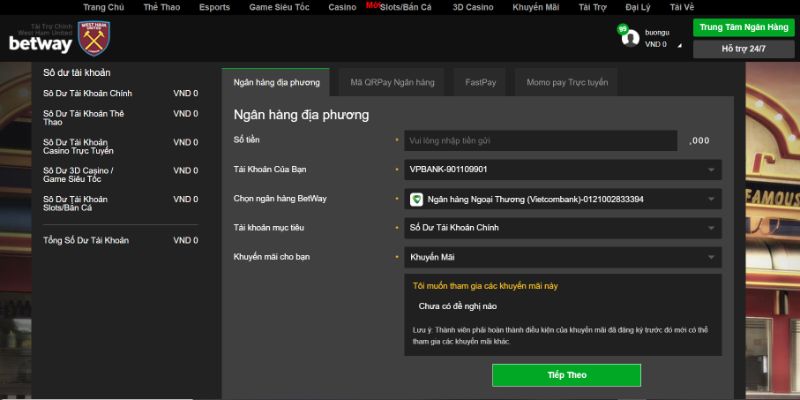Viewport: 800px width, 400px height.
Task: Switch to Momo pay Trực tuyến tab
Action: tap(566, 82)
